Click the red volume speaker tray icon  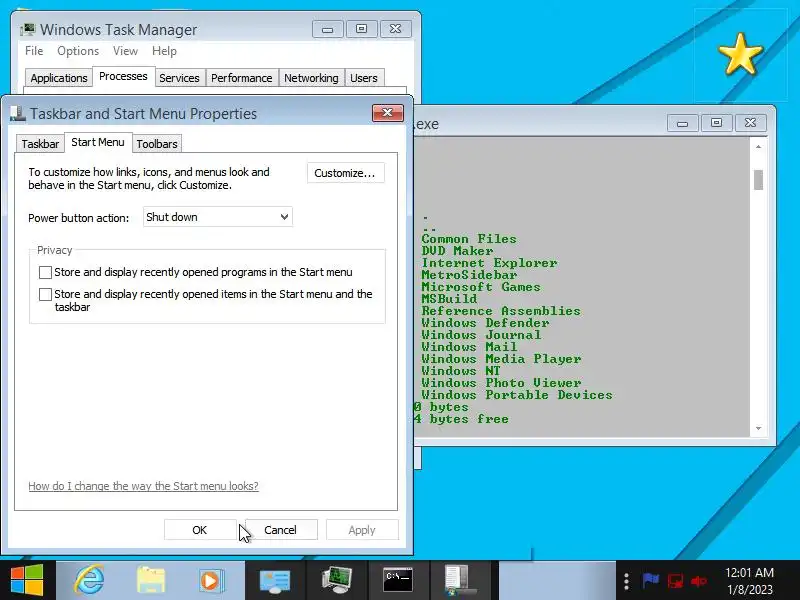pos(698,581)
